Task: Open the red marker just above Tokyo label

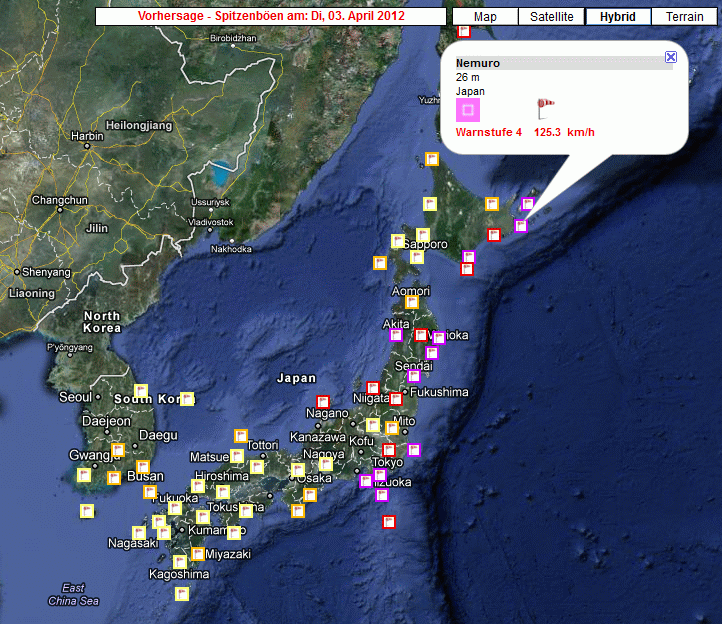Action: [389, 449]
